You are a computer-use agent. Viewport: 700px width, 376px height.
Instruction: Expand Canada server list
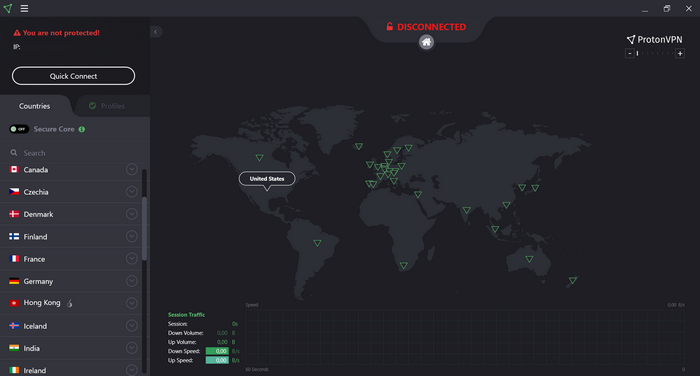point(131,169)
